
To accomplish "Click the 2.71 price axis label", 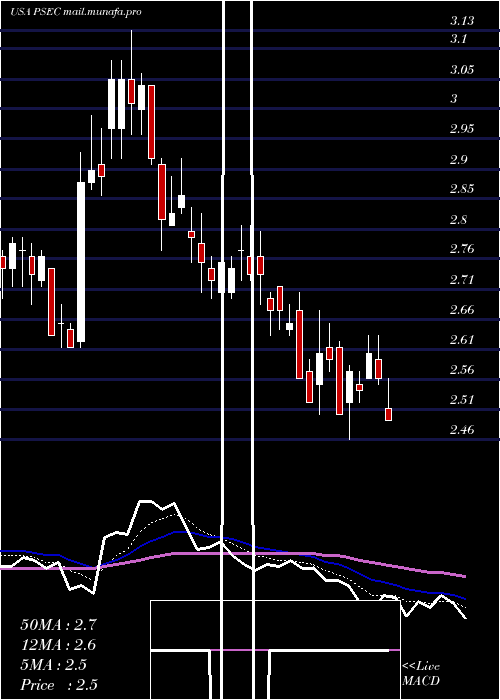I will click(x=462, y=280).
